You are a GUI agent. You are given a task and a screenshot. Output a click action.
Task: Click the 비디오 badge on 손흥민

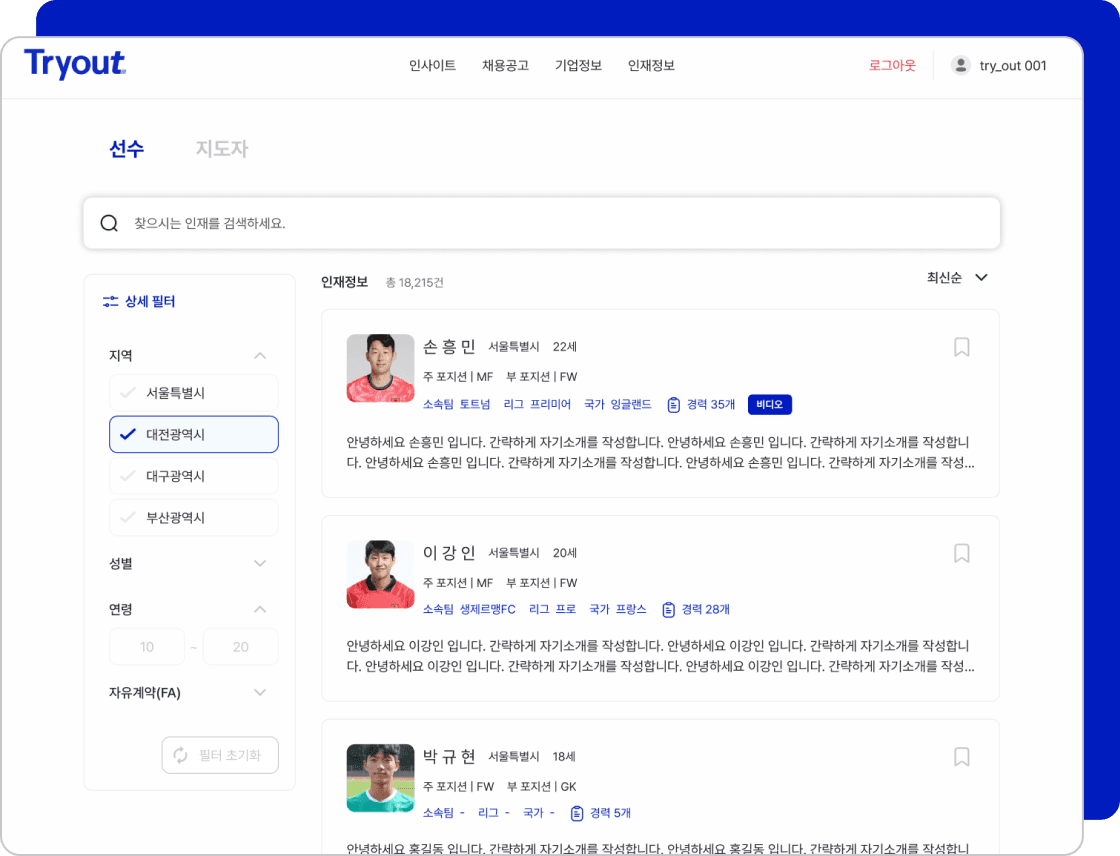pyautogui.click(x=769, y=404)
